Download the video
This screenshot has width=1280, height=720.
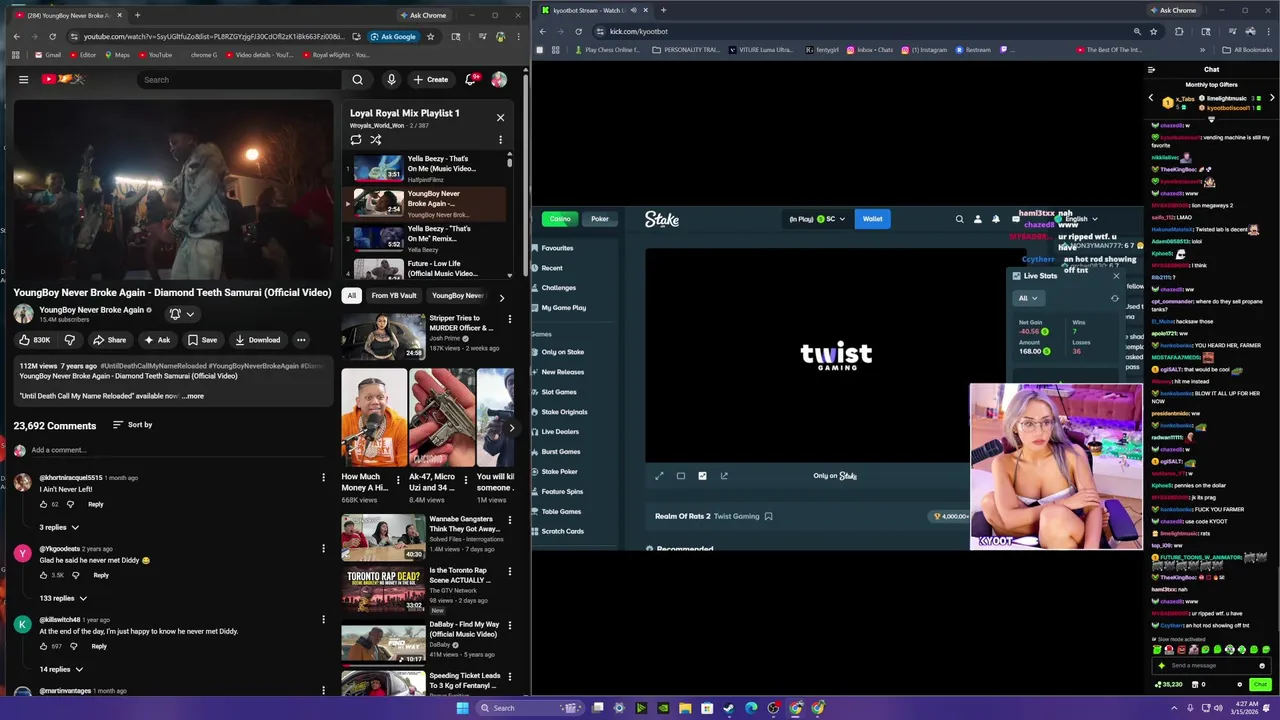258,340
